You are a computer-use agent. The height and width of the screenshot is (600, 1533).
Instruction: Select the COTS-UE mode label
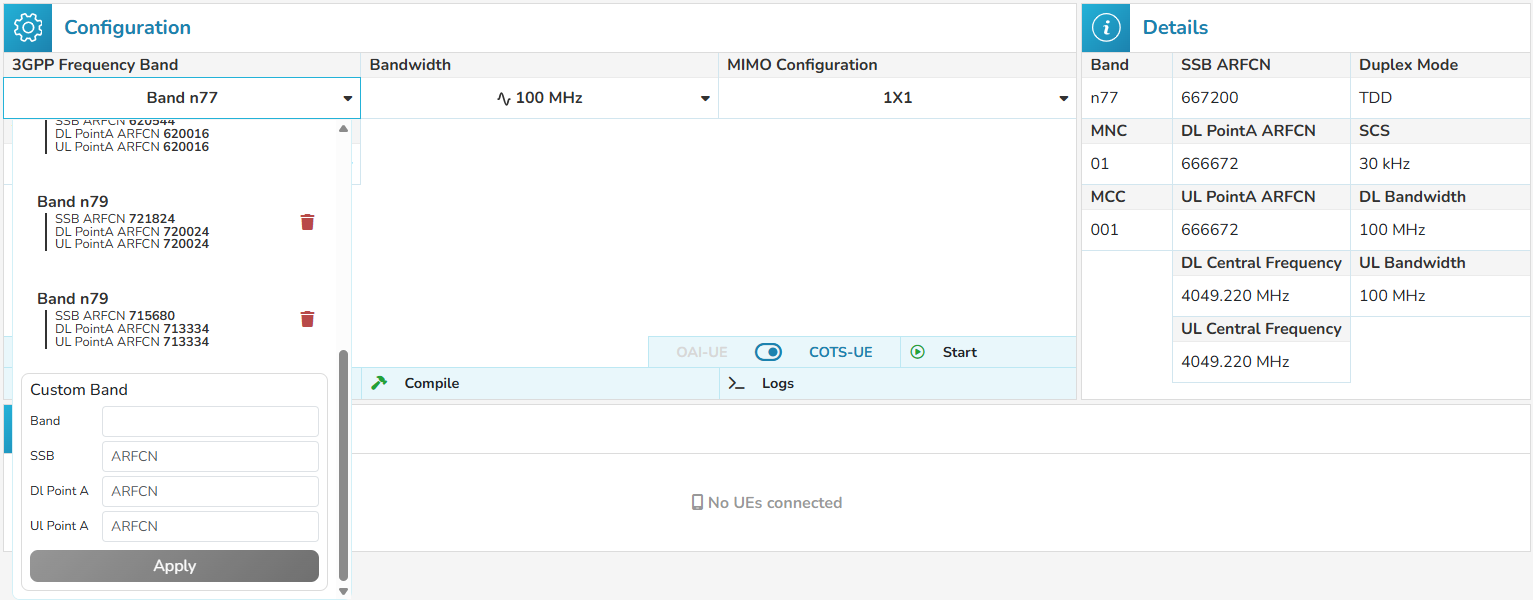840,352
